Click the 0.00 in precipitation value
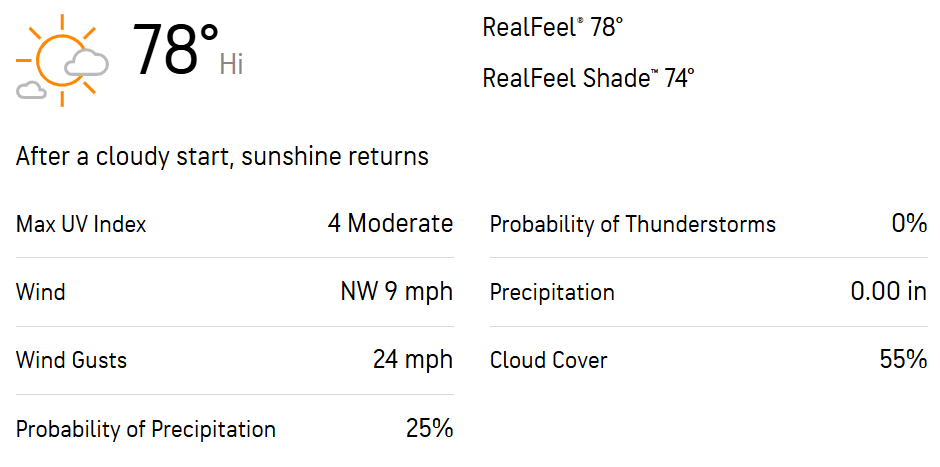940x467 pixels. 889,292
